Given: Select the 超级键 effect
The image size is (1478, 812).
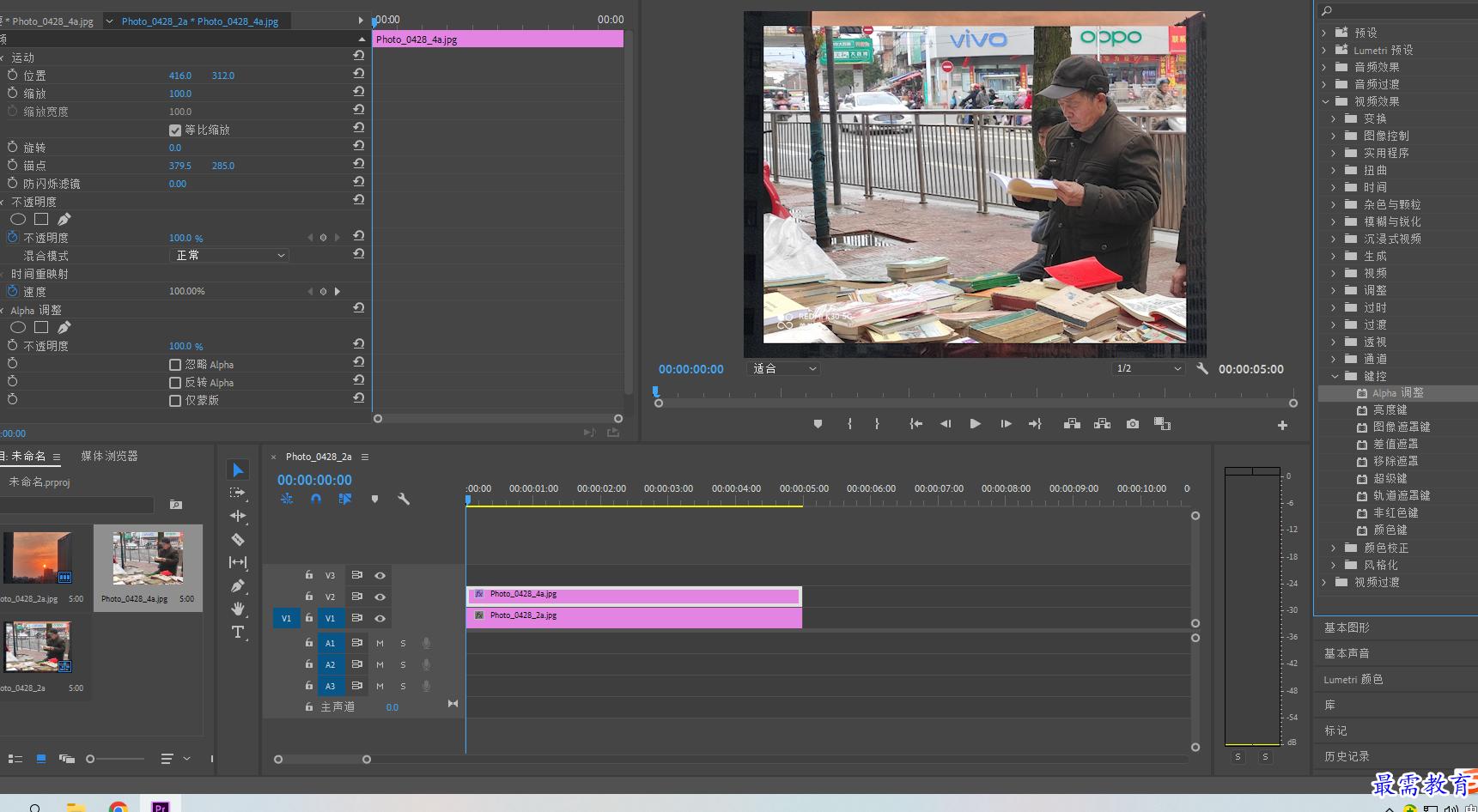Looking at the screenshot, I should tap(1390, 478).
